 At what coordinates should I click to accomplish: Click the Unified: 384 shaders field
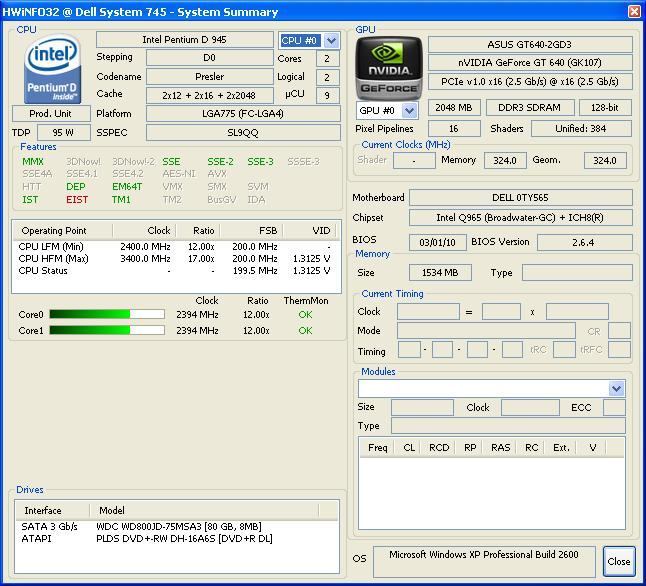pos(581,129)
